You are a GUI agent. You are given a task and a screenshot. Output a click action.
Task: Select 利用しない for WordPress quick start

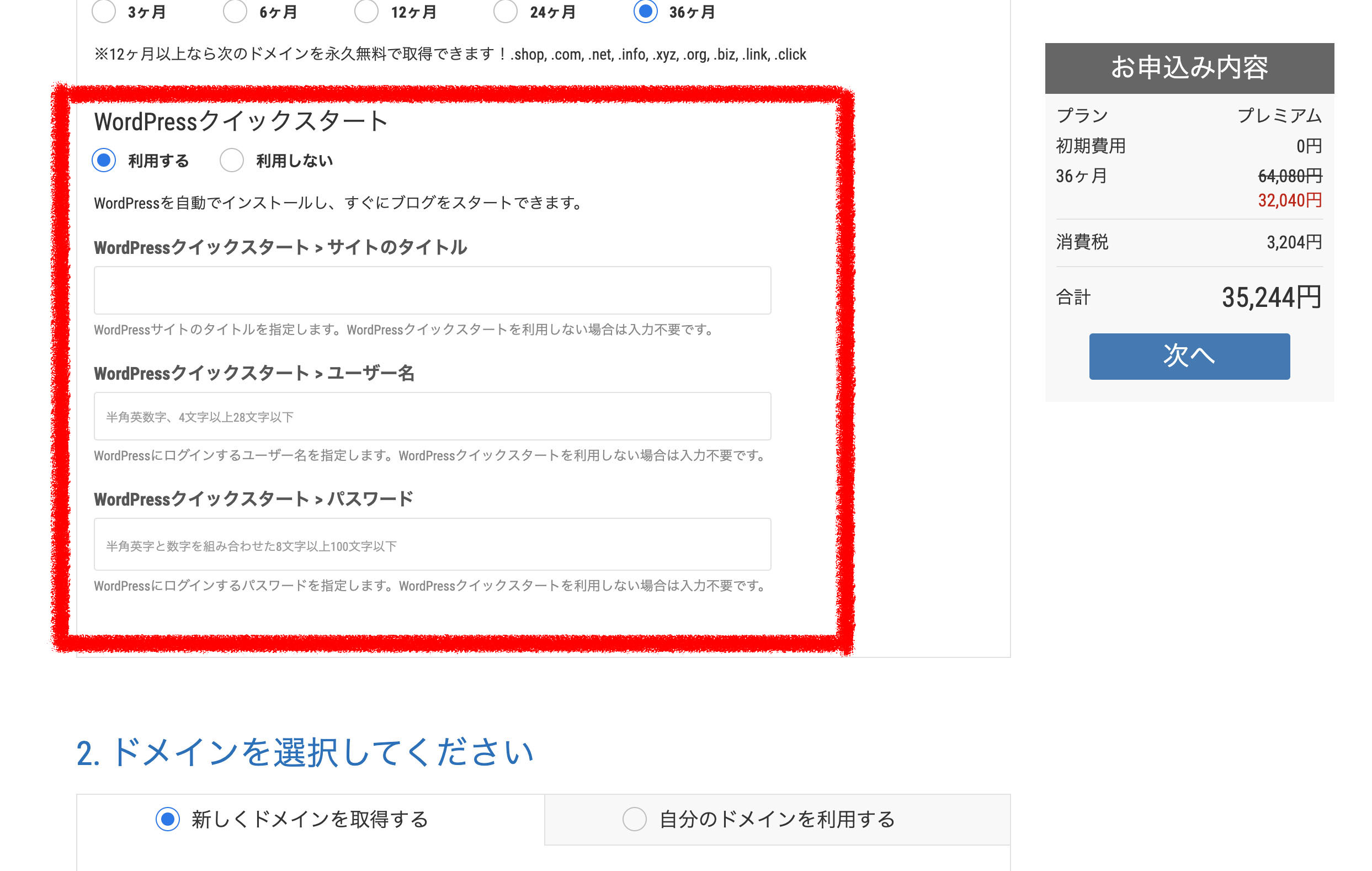232,160
